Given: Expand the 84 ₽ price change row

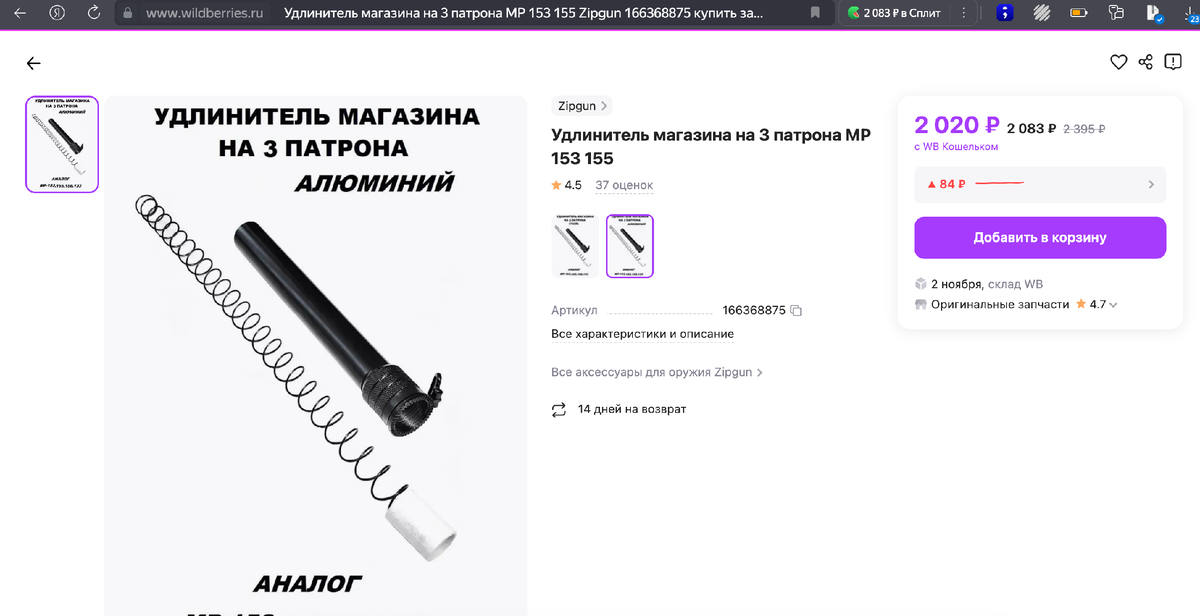Looking at the screenshot, I should (x=1040, y=184).
